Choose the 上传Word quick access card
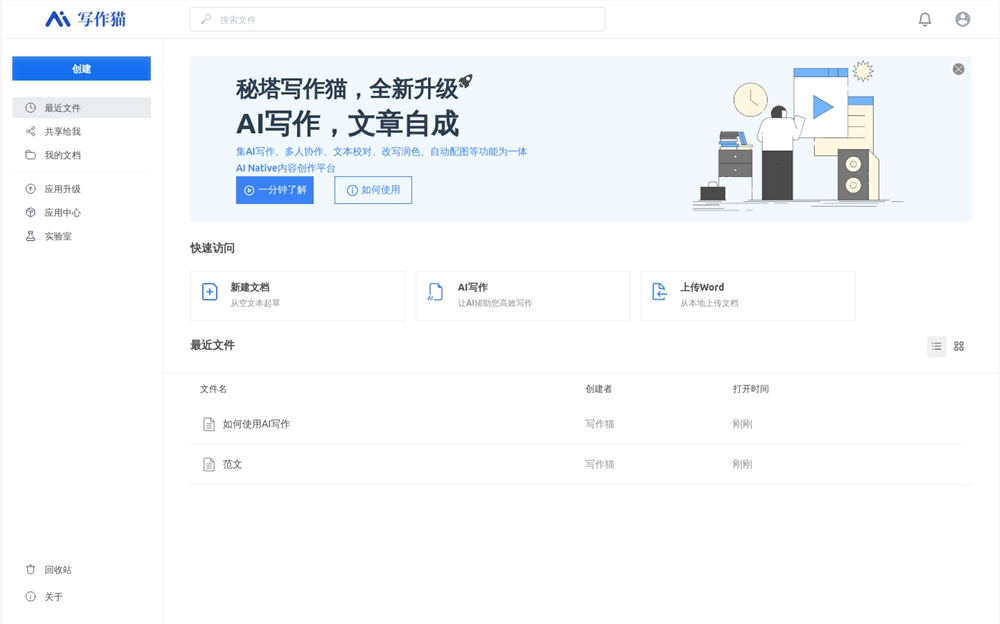This screenshot has width=1000, height=624. pos(747,295)
